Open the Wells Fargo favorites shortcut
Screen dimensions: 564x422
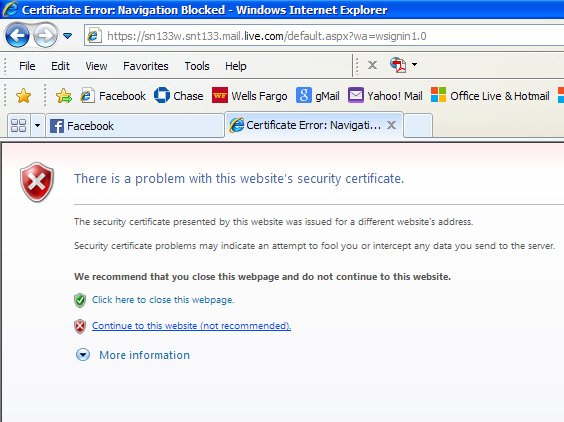250,96
